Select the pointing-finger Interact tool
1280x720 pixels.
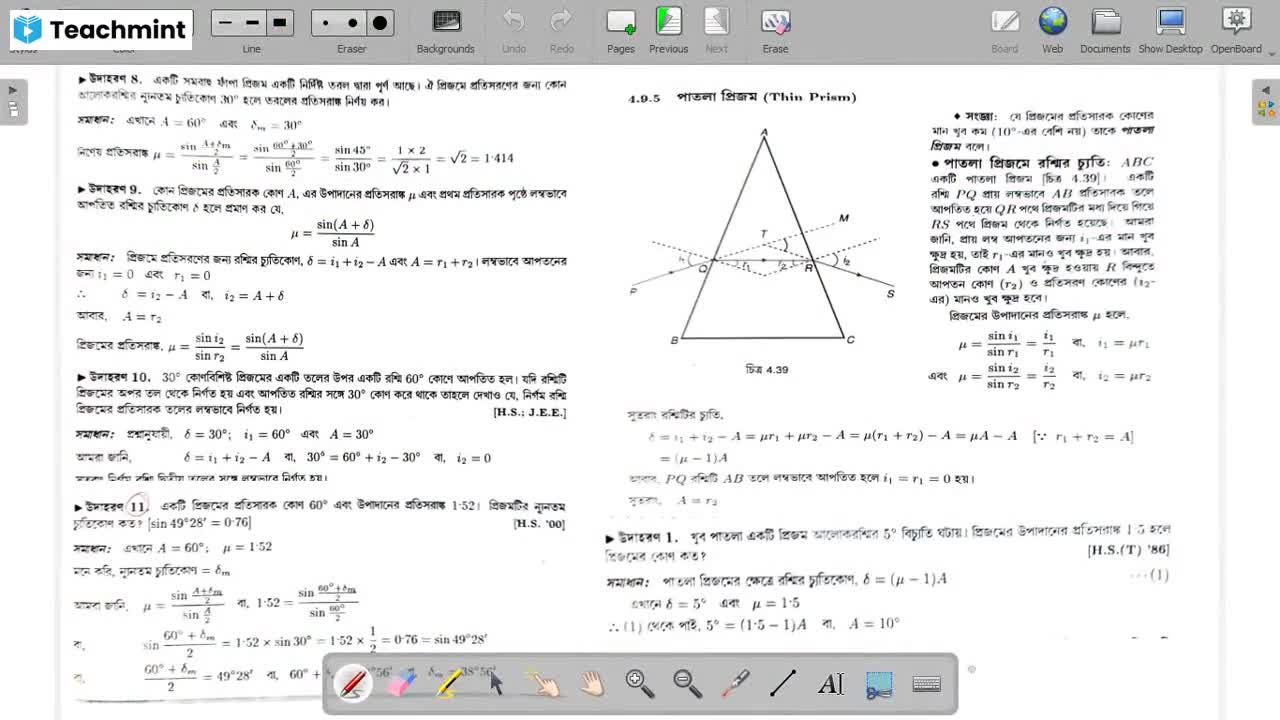point(544,683)
